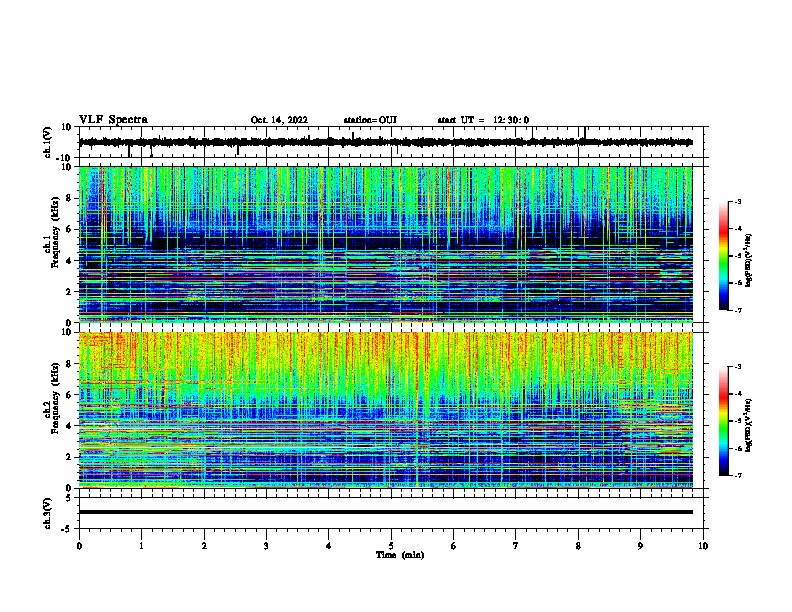Viewport: 792px width, 612px height.
Task: Click time axis tick label "5"
Action: click(391, 546)
